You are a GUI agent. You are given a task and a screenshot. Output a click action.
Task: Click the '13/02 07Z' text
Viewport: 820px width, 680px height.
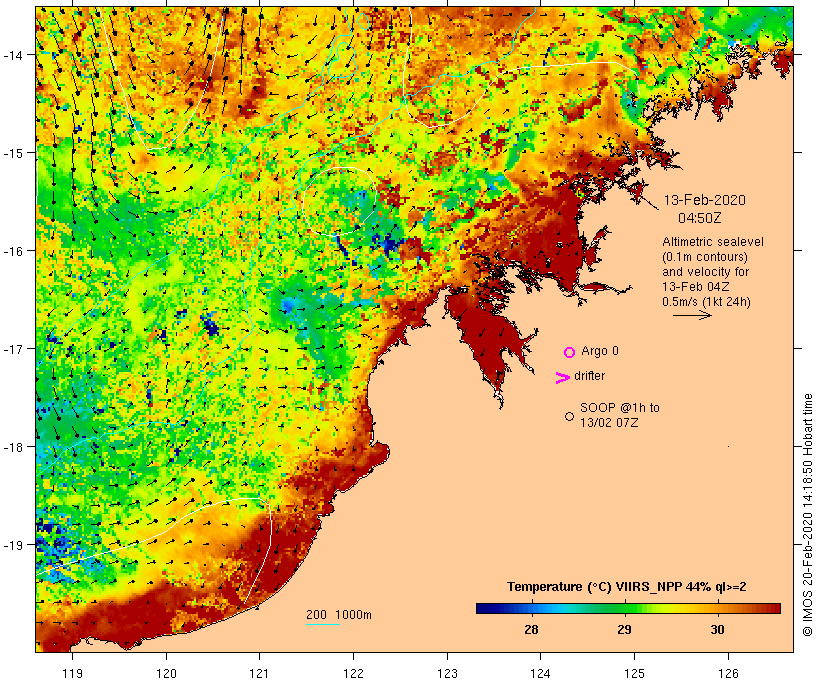click(609, 423)
